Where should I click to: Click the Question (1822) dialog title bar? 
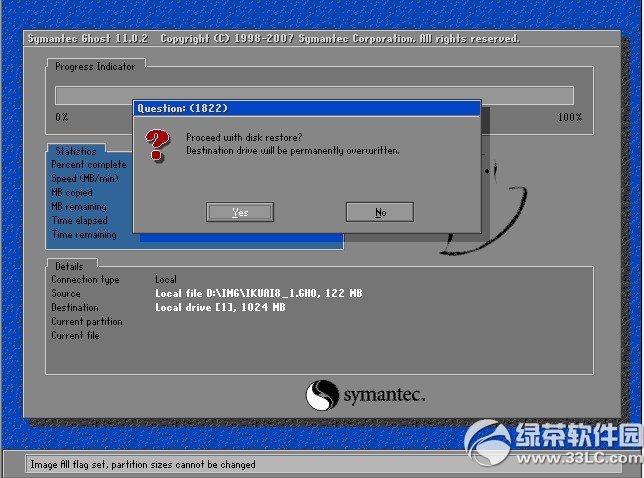click(306, 108)
